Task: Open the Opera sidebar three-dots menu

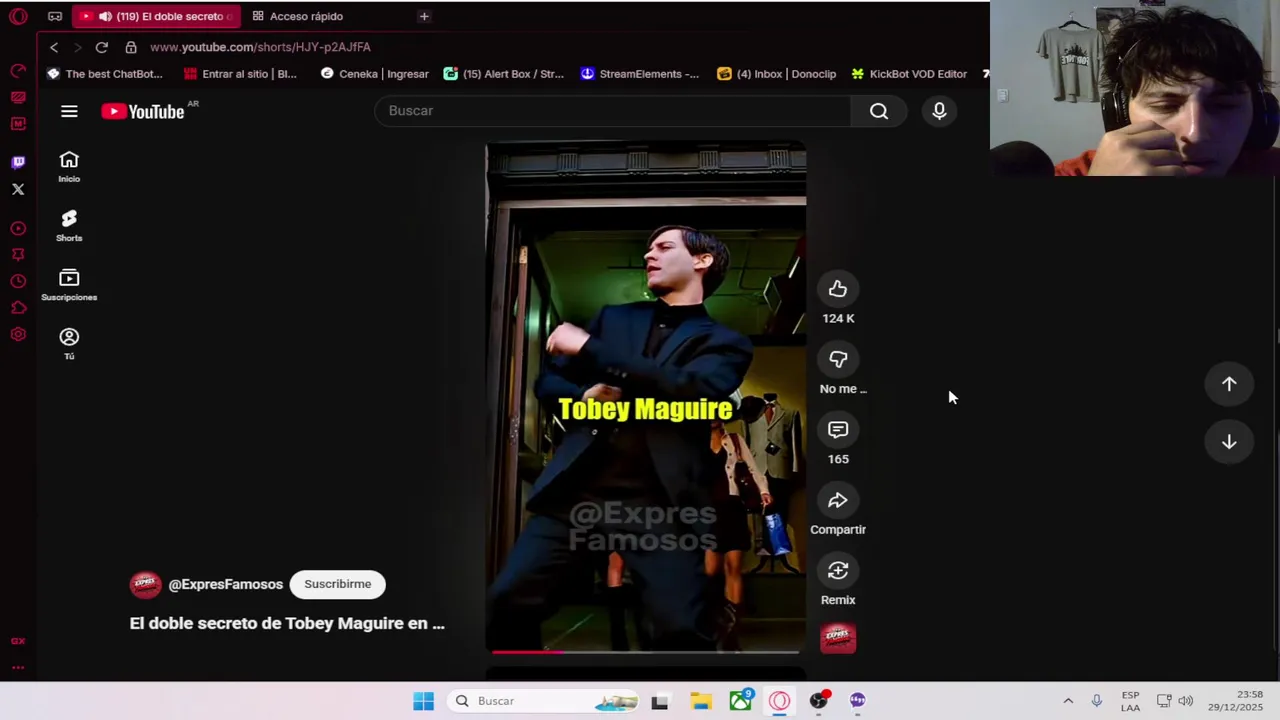Action: click(x=18, y=667)
